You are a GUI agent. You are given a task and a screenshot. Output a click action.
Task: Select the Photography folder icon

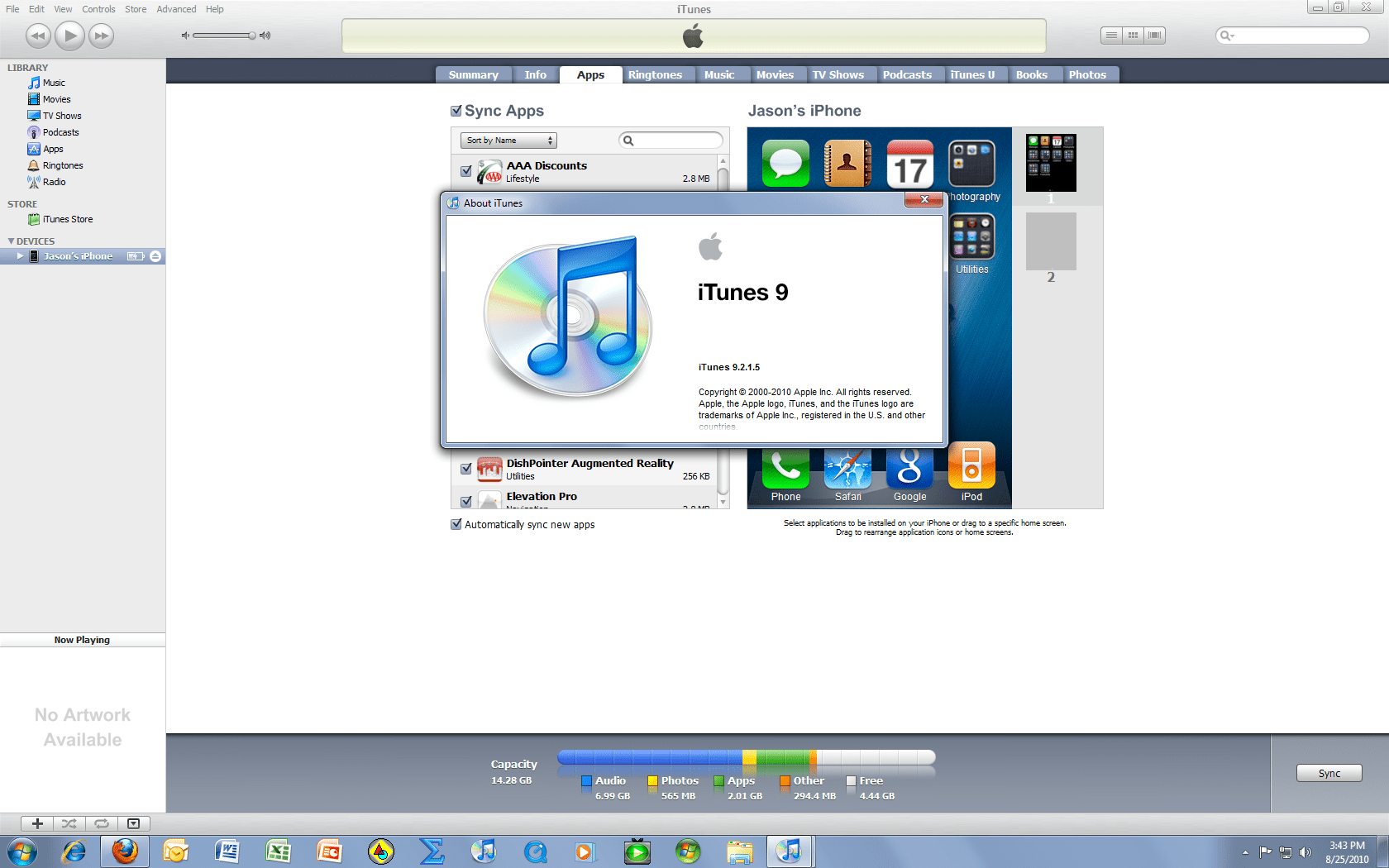coord(971,163)
